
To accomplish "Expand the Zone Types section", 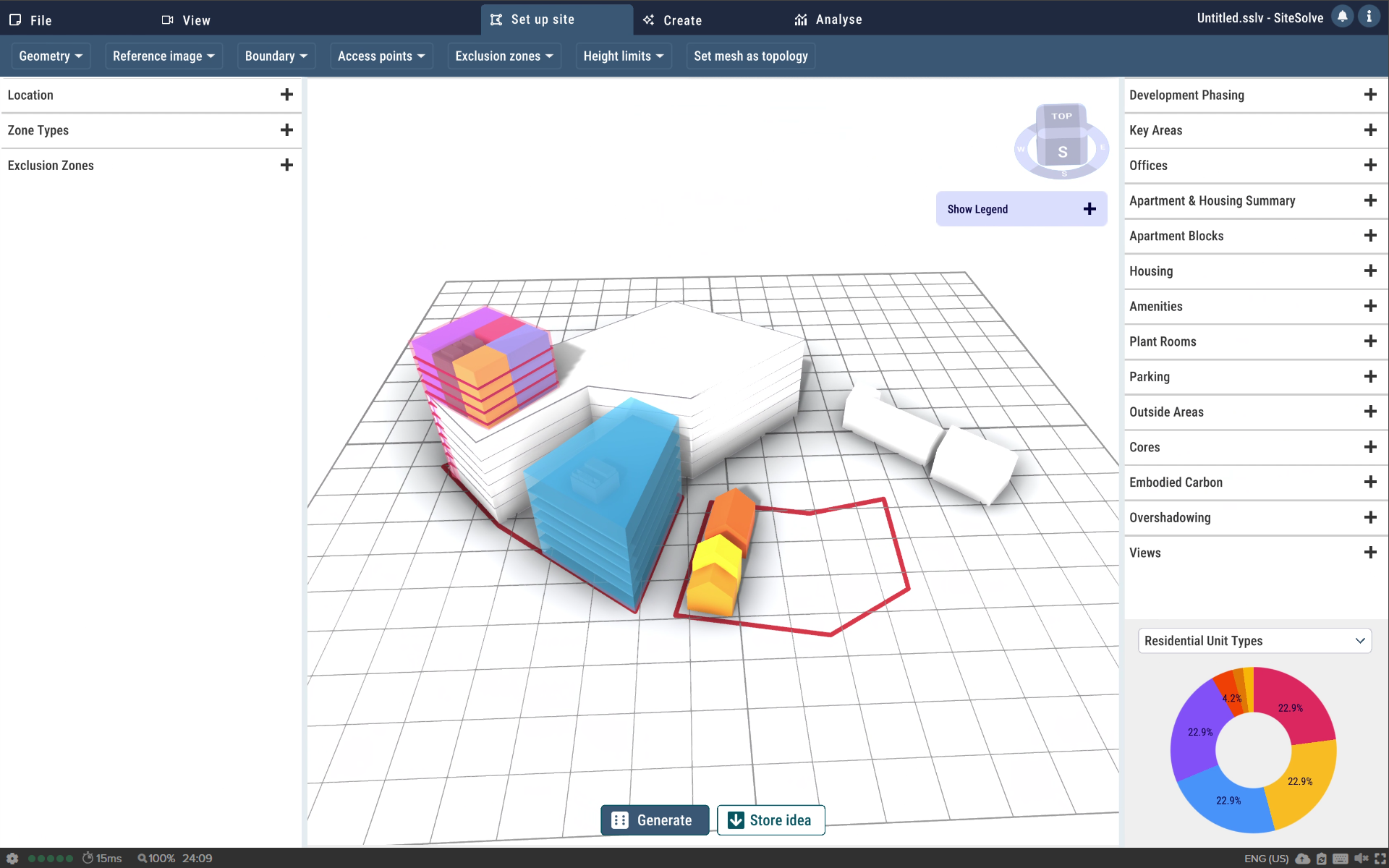I will click(x=286, y=130).
